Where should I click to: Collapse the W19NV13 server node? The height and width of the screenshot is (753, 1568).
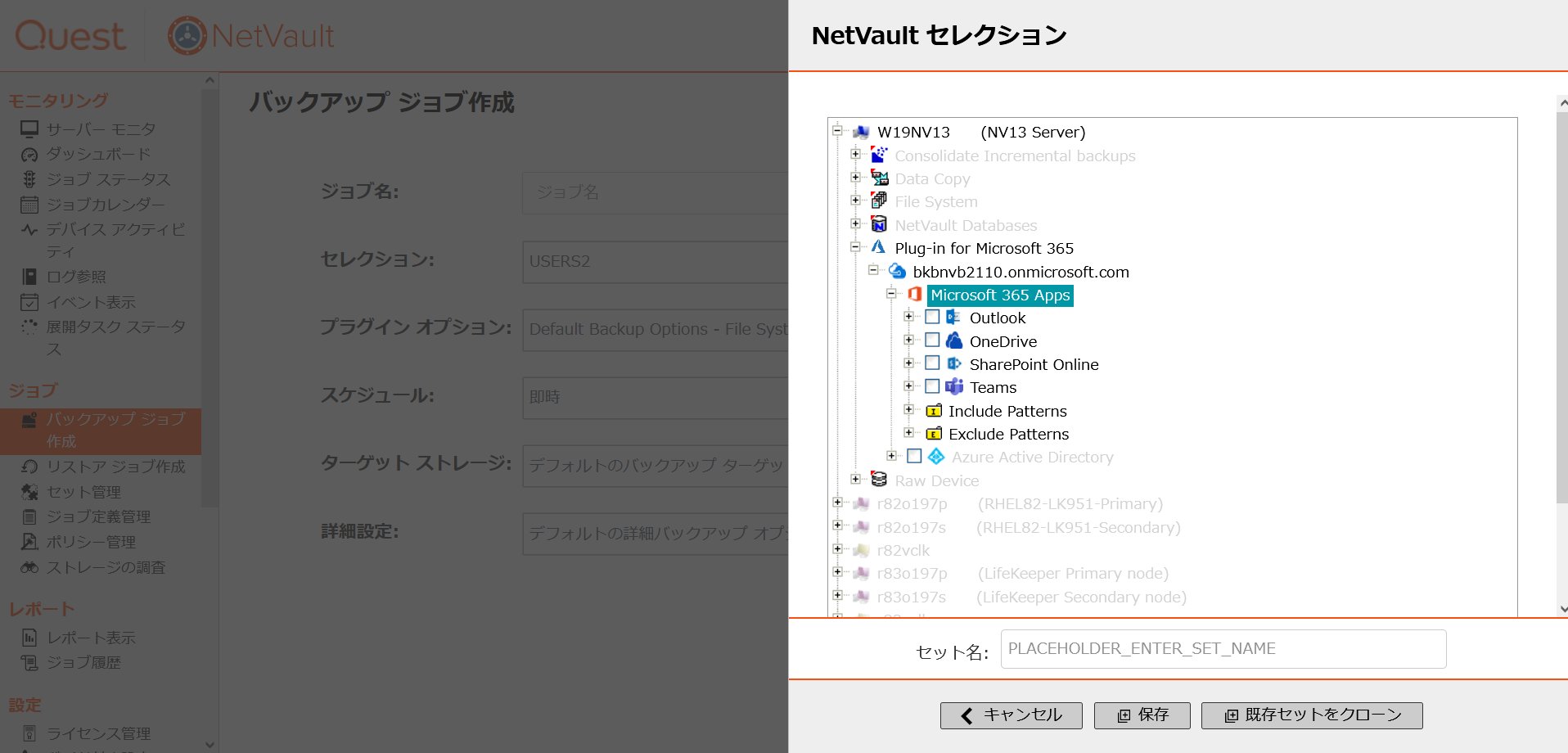click(x=837, y=130)
